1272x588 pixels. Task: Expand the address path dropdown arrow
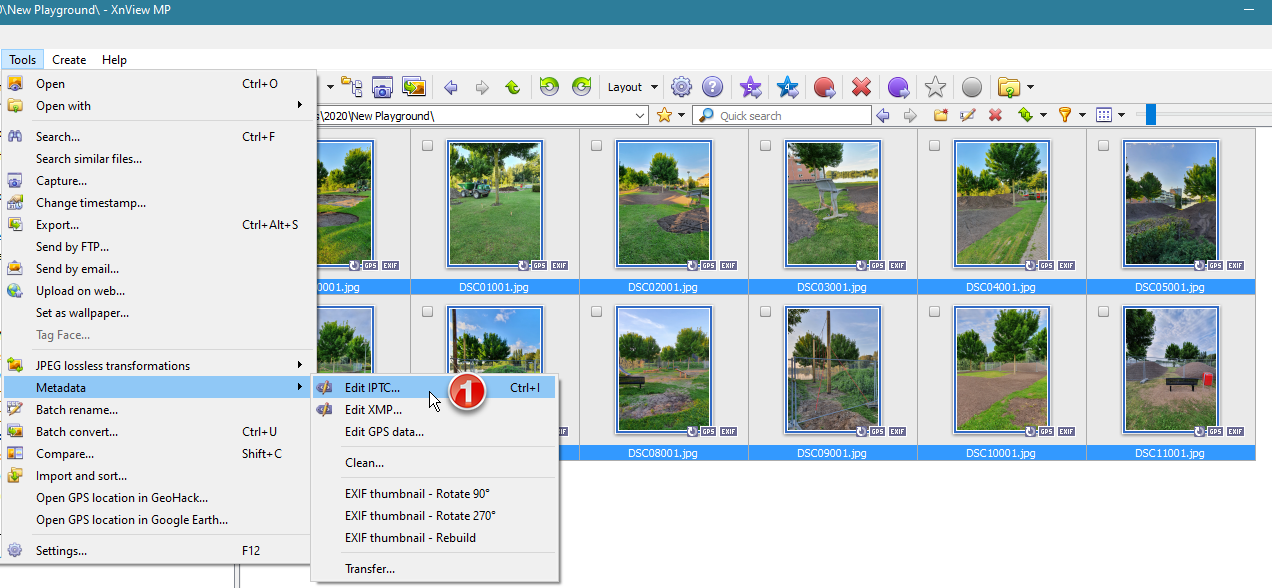[640, 116]
